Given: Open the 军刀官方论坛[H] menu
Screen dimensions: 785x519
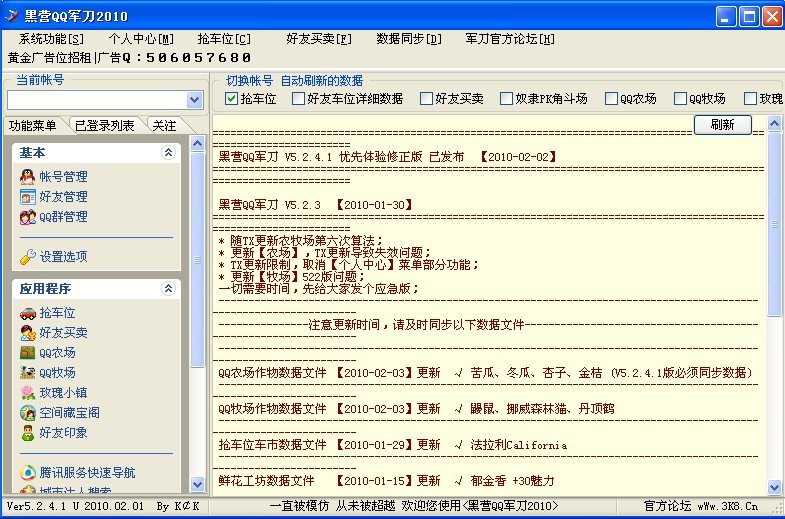Looking at the screenshot, I should [x=510, y=39].
